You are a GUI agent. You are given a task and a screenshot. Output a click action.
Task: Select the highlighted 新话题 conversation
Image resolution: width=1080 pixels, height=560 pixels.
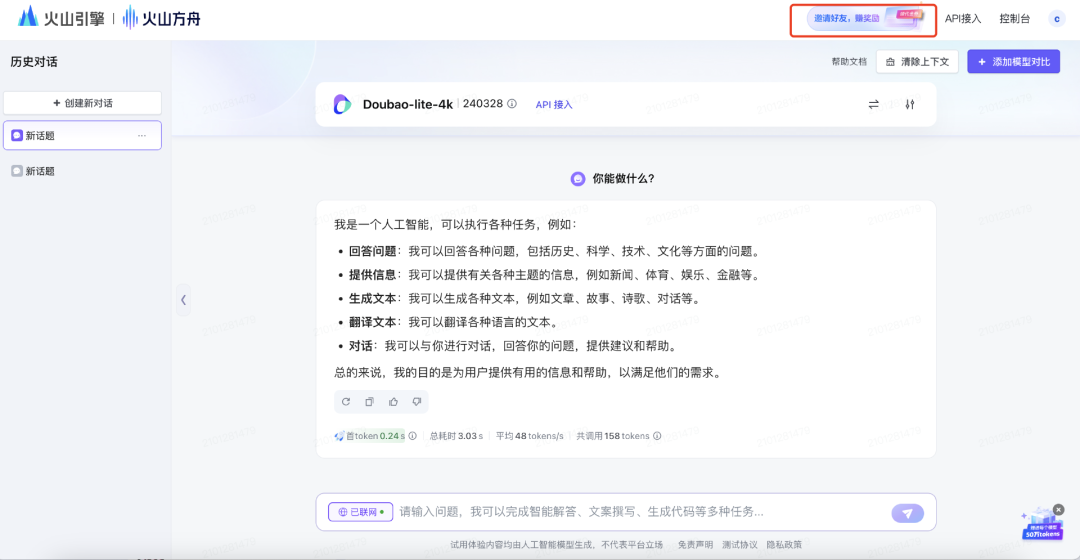point(83,136)
